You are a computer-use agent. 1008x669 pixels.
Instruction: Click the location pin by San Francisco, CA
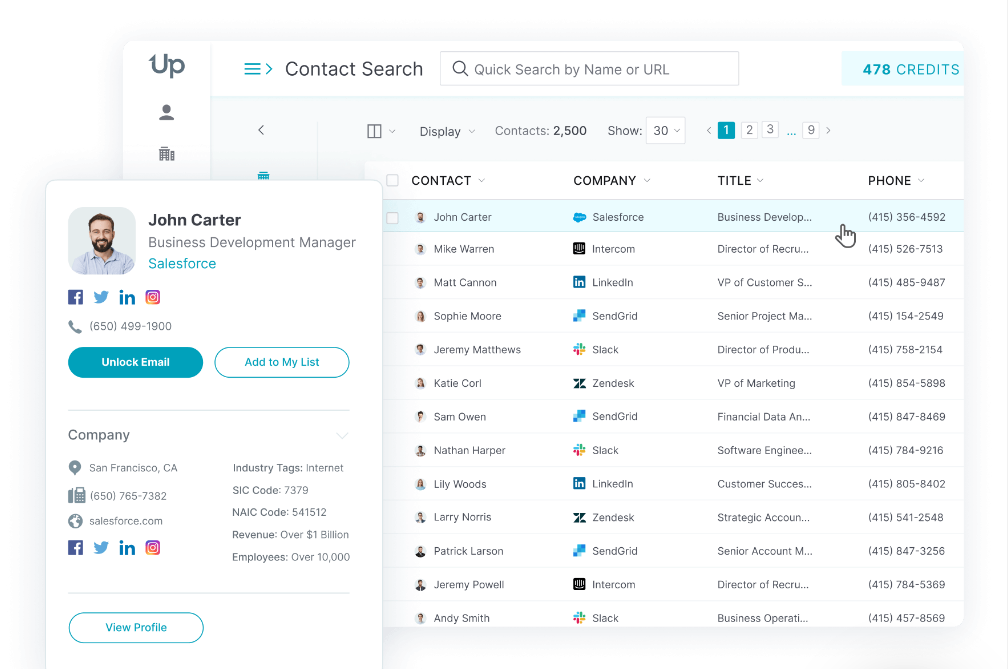point(75,468)
